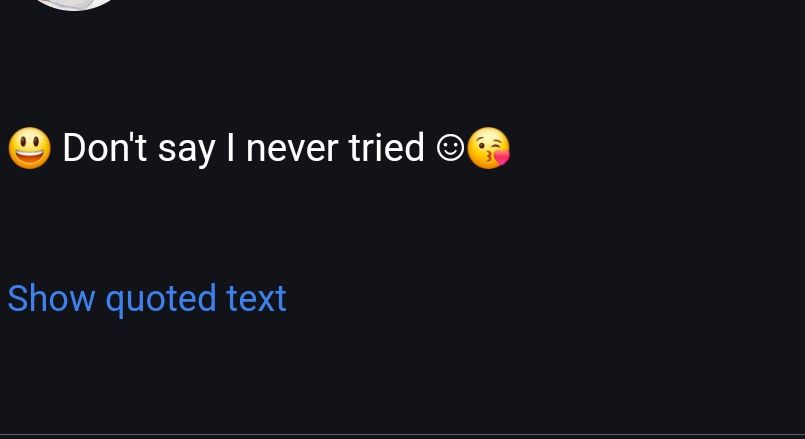The height and width of the screenshot is (439, 805).
Task: Click the letter "S" in "Show quoted text"
Action: pos(17,298)
